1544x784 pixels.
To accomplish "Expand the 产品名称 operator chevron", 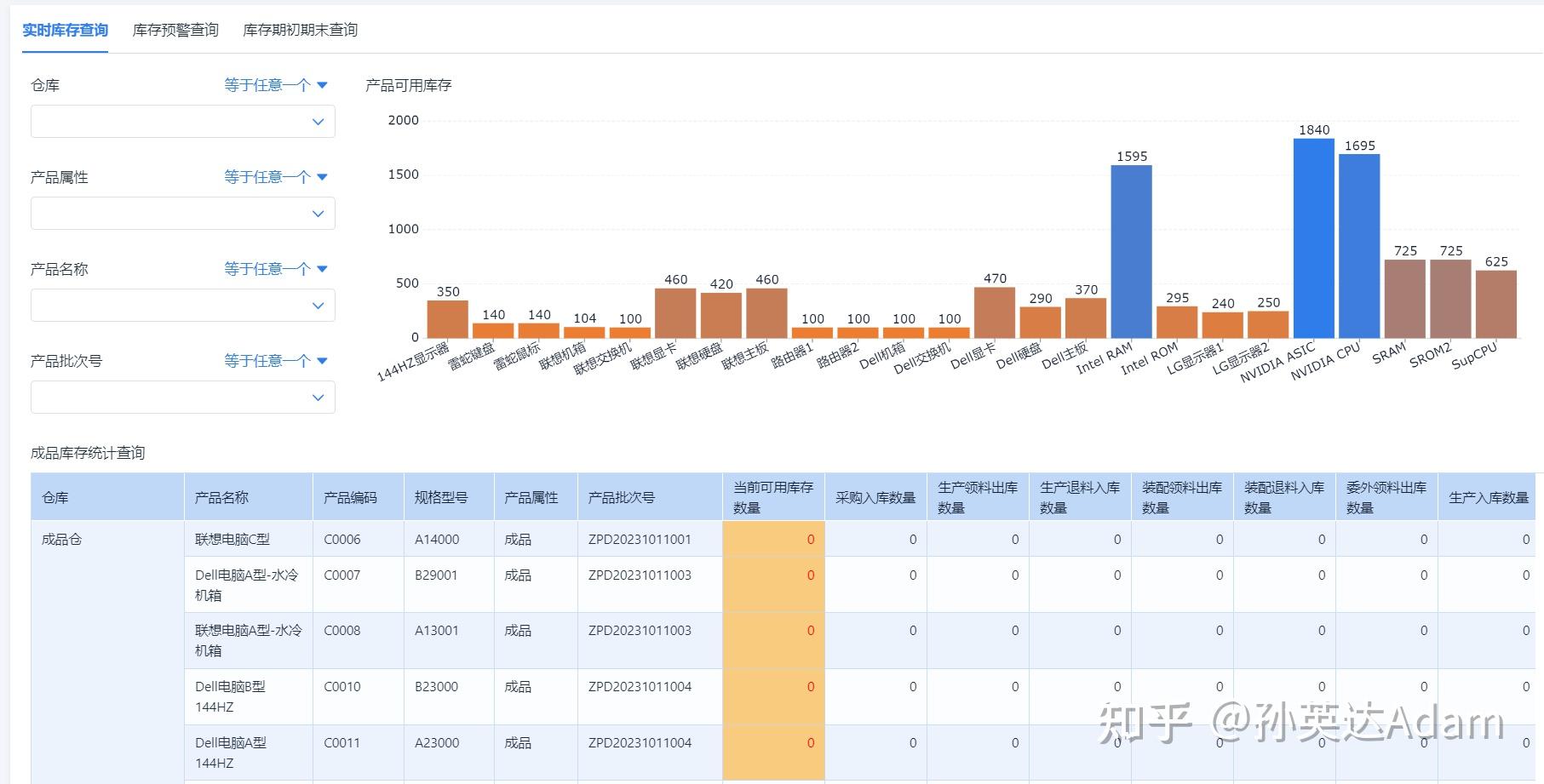I will pyautogui.click(x=323, y=268).
